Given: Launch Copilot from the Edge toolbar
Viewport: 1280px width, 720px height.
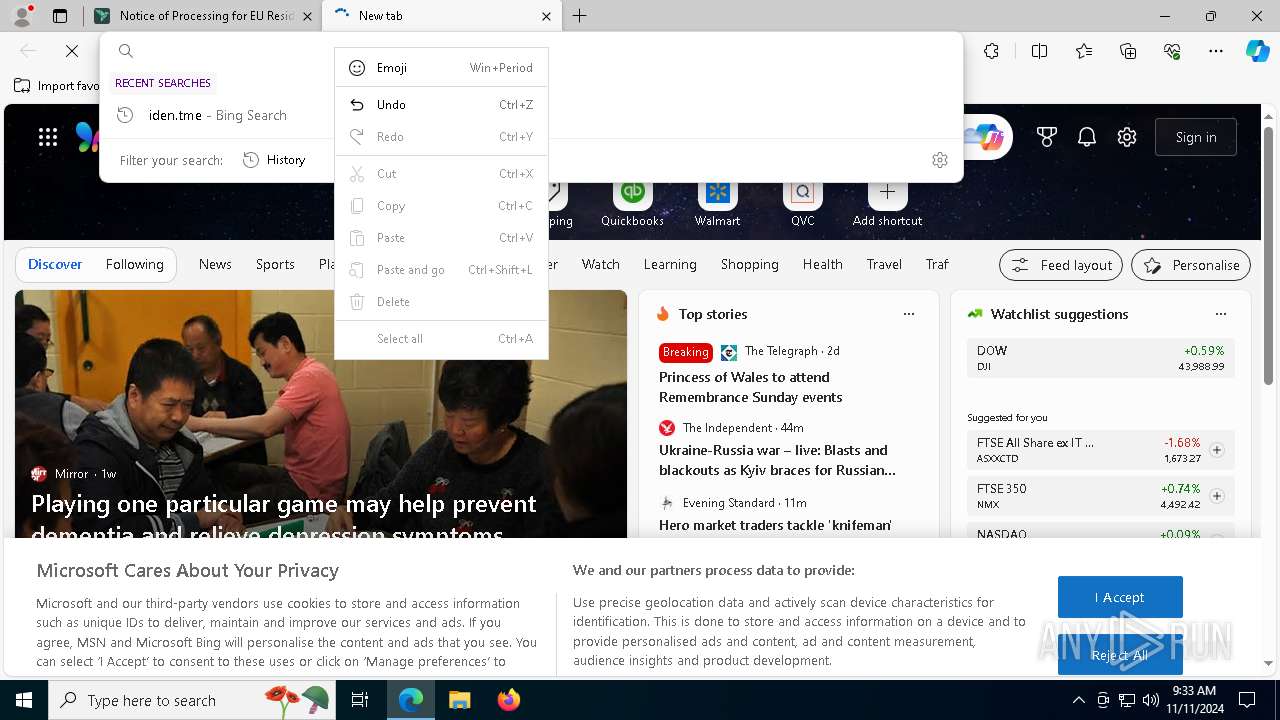Looking at the screenshot, I should coord(1257,51).
